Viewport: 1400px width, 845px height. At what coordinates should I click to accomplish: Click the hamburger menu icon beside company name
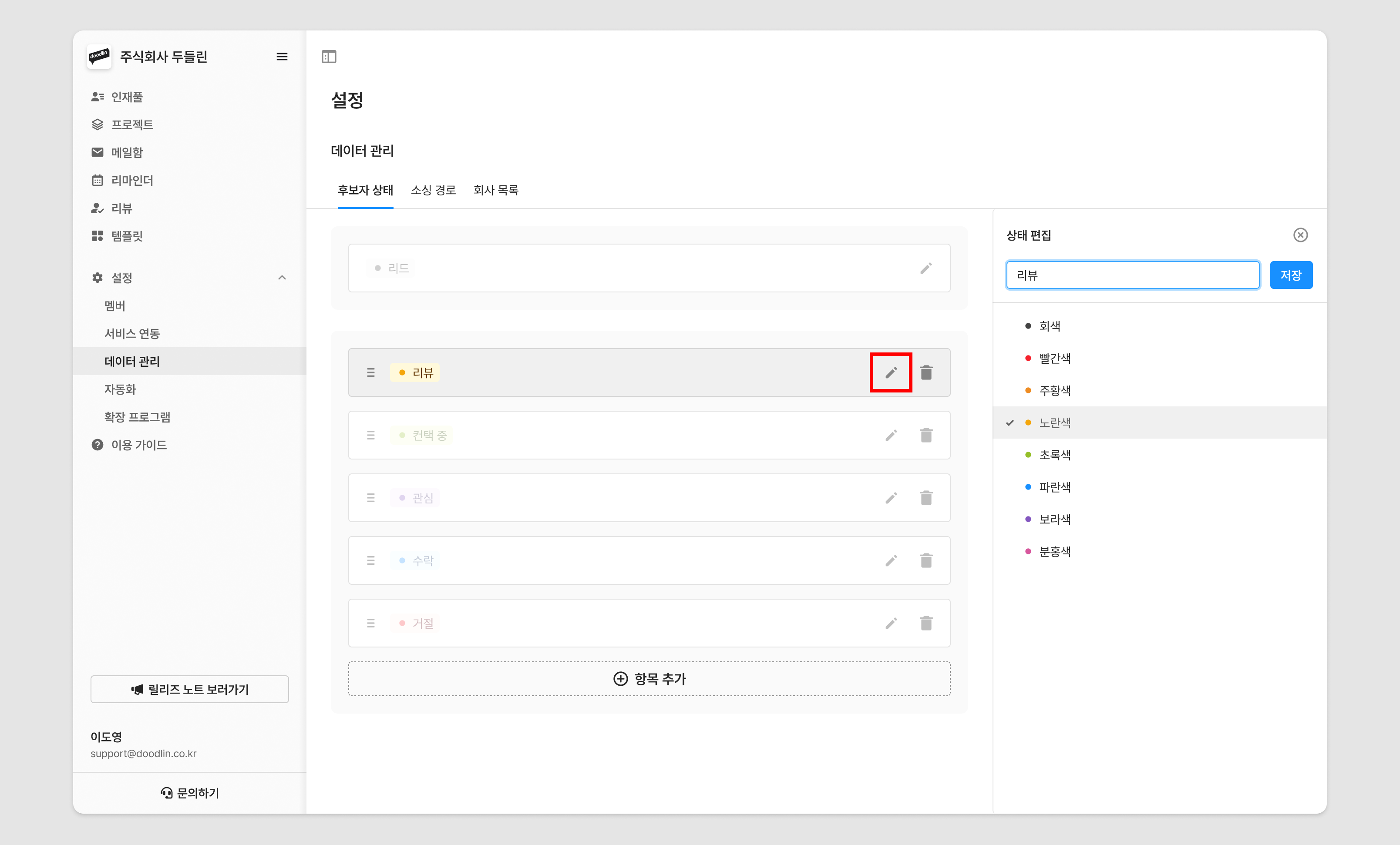(x=282, y=56)
